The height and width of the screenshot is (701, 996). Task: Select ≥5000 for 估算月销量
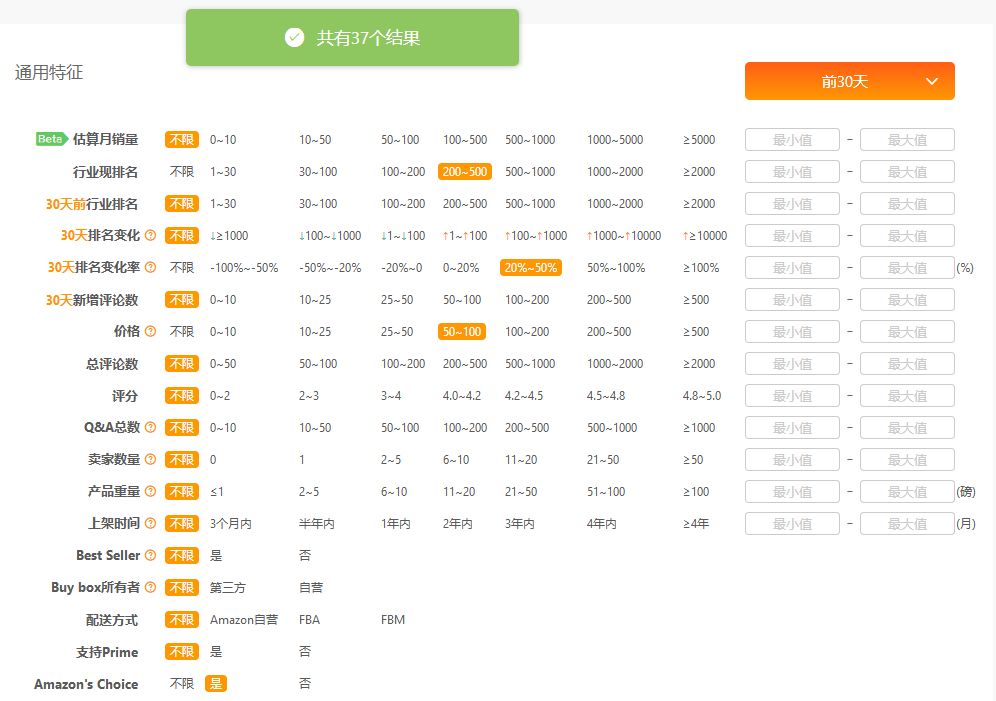pos(698,140)
